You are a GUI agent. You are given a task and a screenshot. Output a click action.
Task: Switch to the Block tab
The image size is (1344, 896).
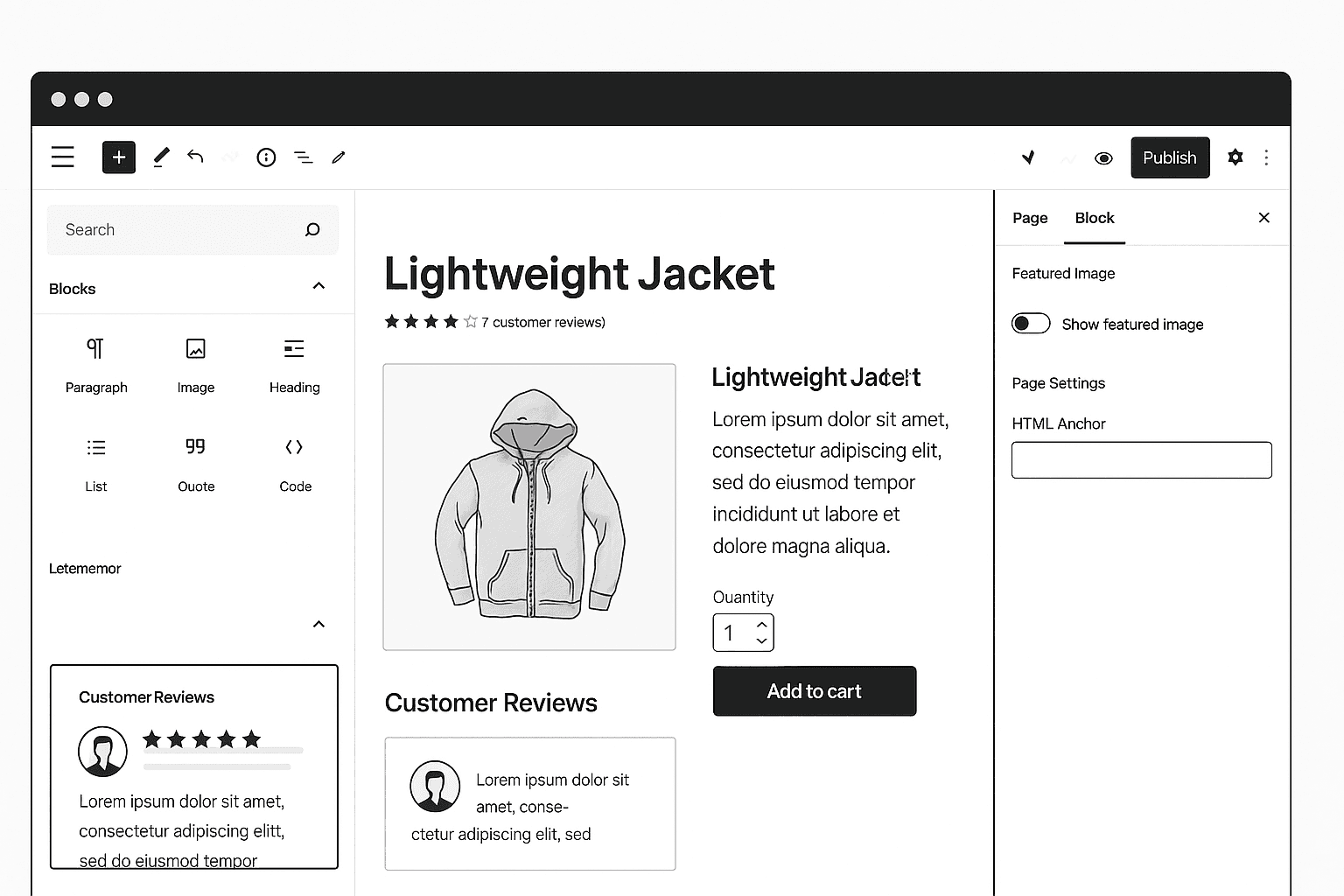pyautogui.click(x=1094, y=218)
